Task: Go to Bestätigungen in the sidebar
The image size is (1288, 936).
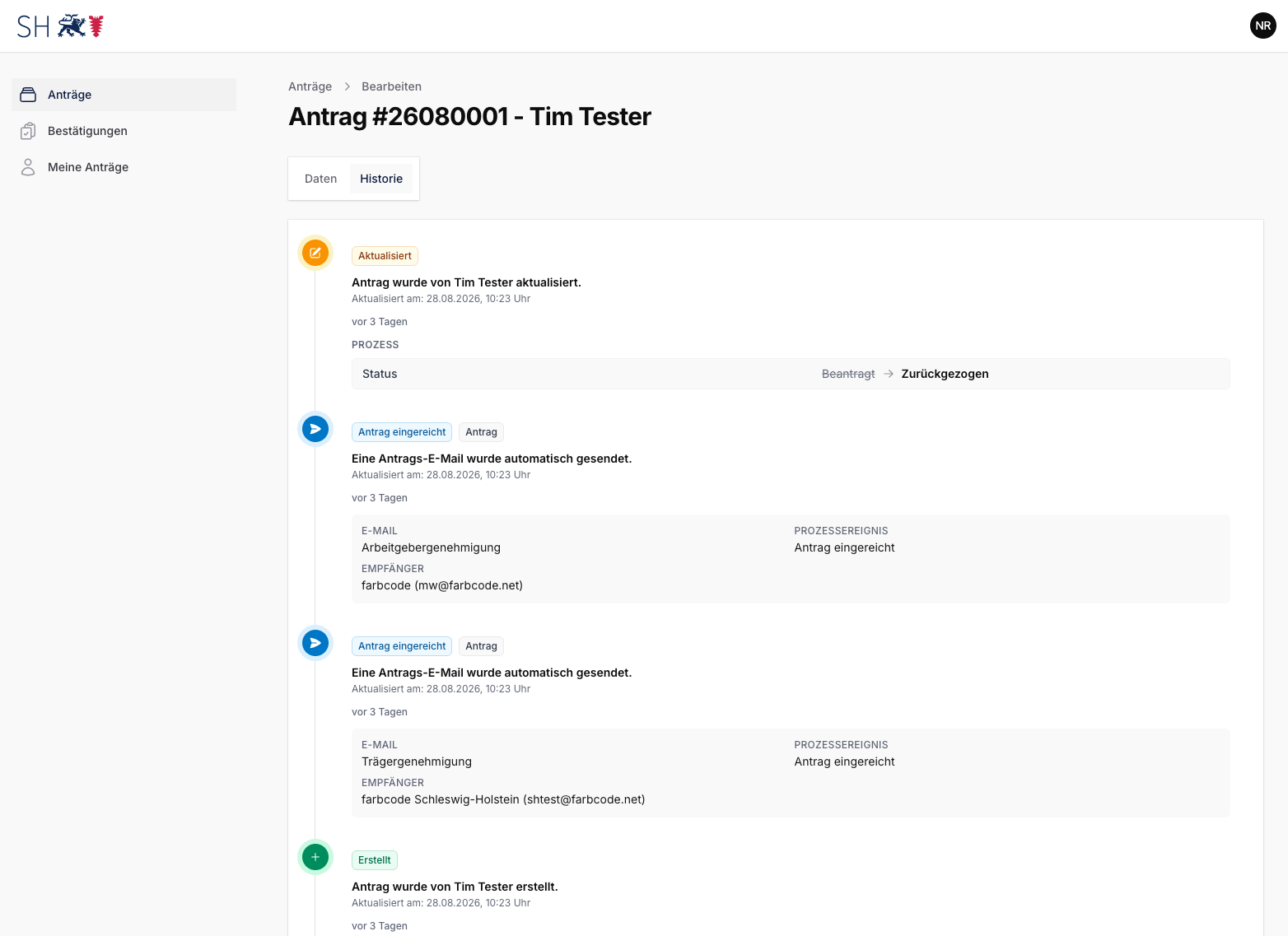Action: pos(124,131)
